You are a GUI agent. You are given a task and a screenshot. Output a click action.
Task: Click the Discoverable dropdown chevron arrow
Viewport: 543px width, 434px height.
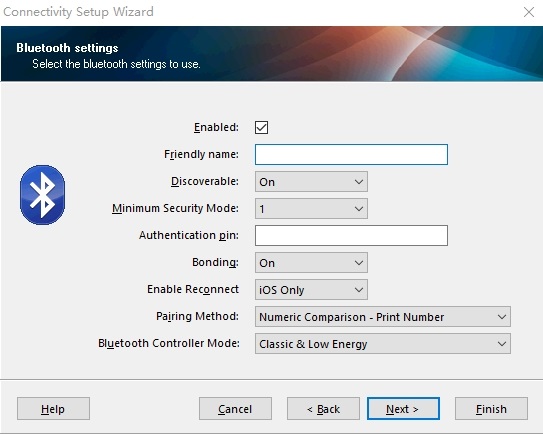point(359,181)
